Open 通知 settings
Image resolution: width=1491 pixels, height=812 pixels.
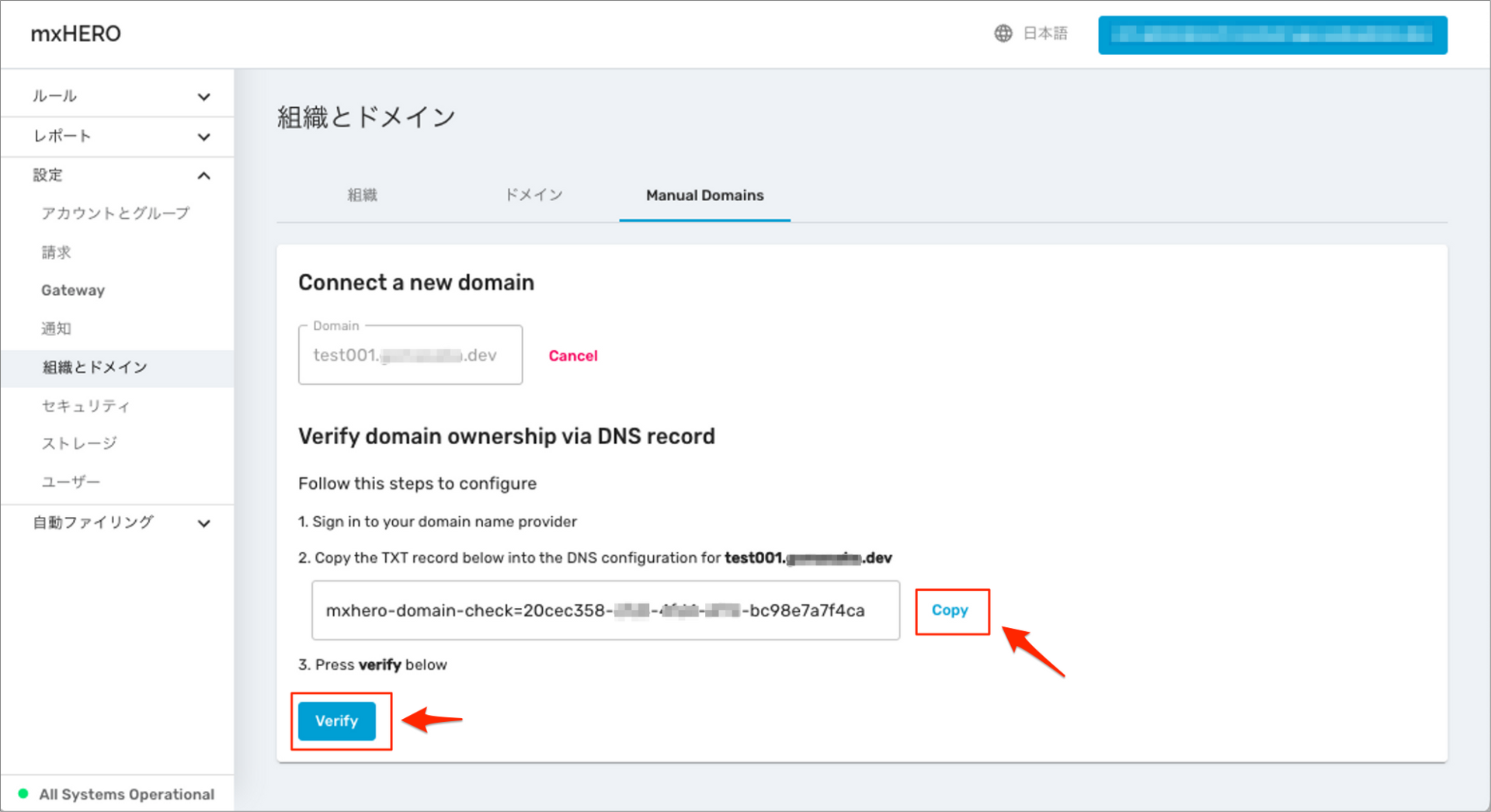(x=55, y=328)
